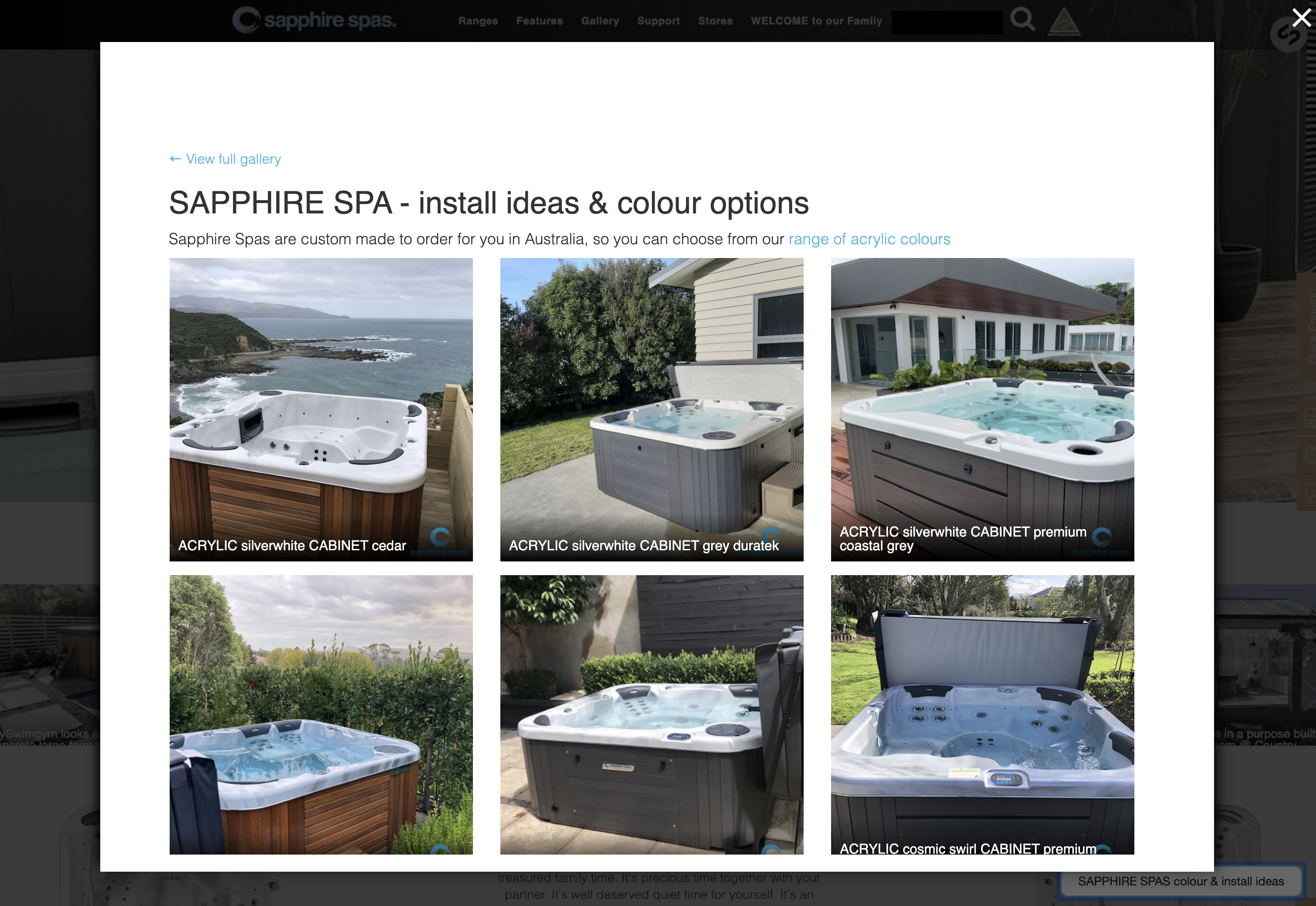The width and height of the screenshot is (1316, 906).
Task: Open the silverwhite cedar cabinet photo
Action: 320,409
